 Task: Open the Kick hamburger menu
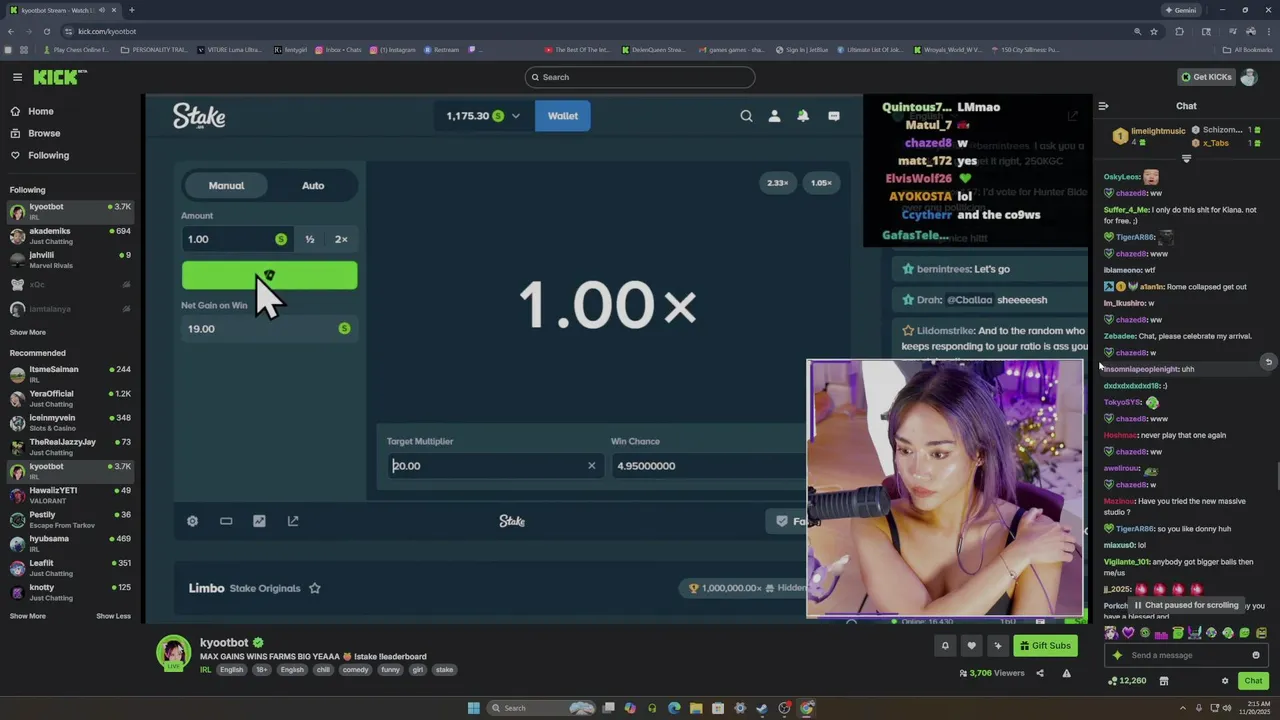click(x=17, y=77)
